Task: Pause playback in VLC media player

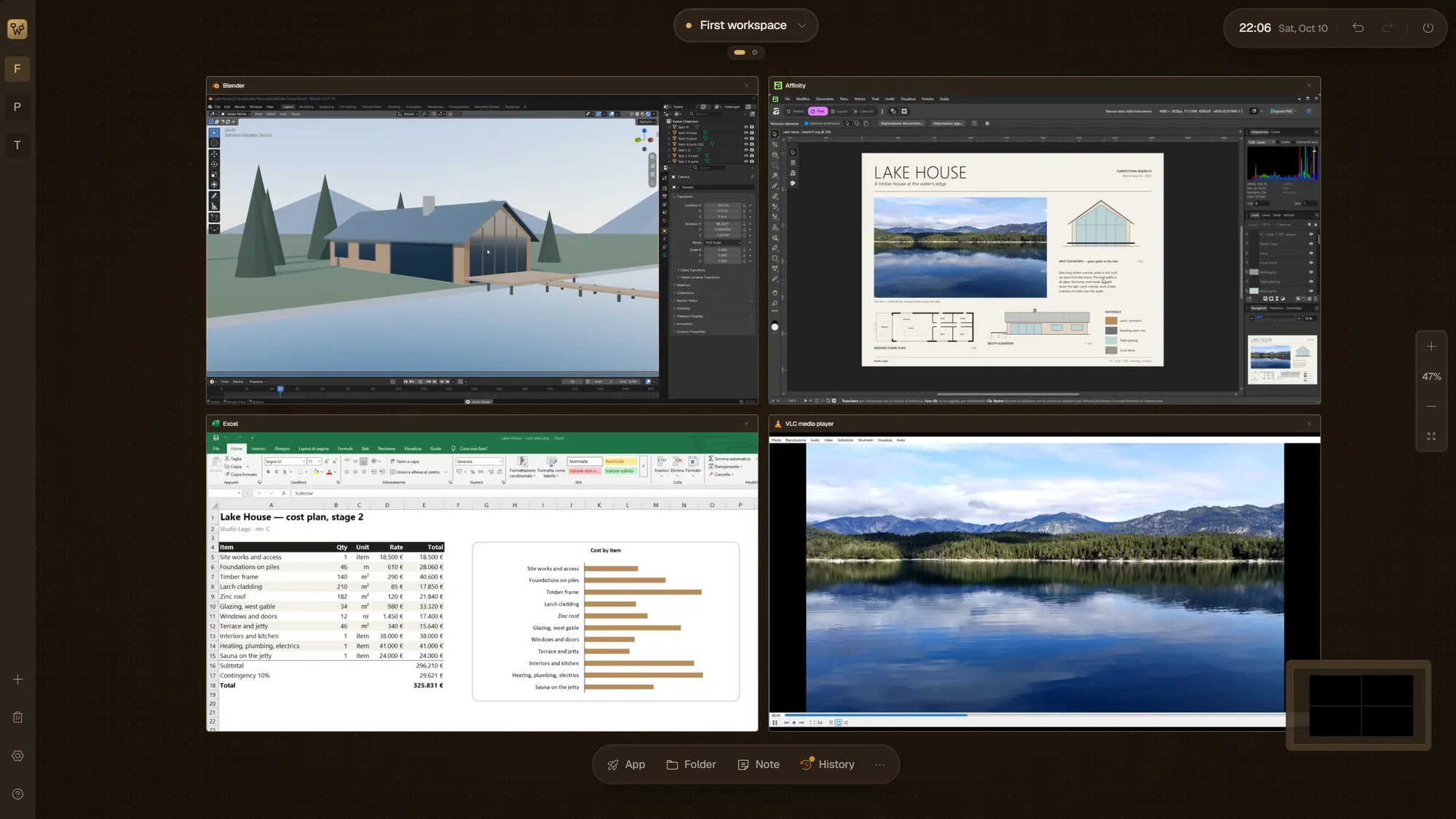Action: [775, 722]
